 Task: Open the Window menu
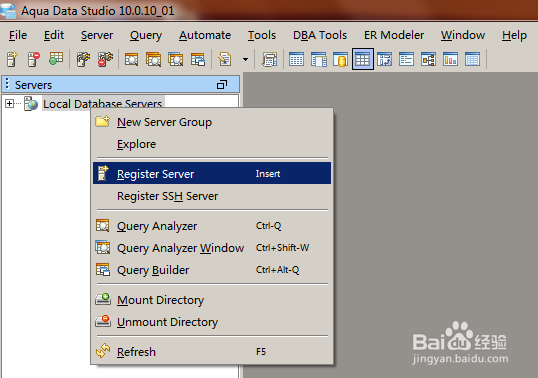click(463, 35)
